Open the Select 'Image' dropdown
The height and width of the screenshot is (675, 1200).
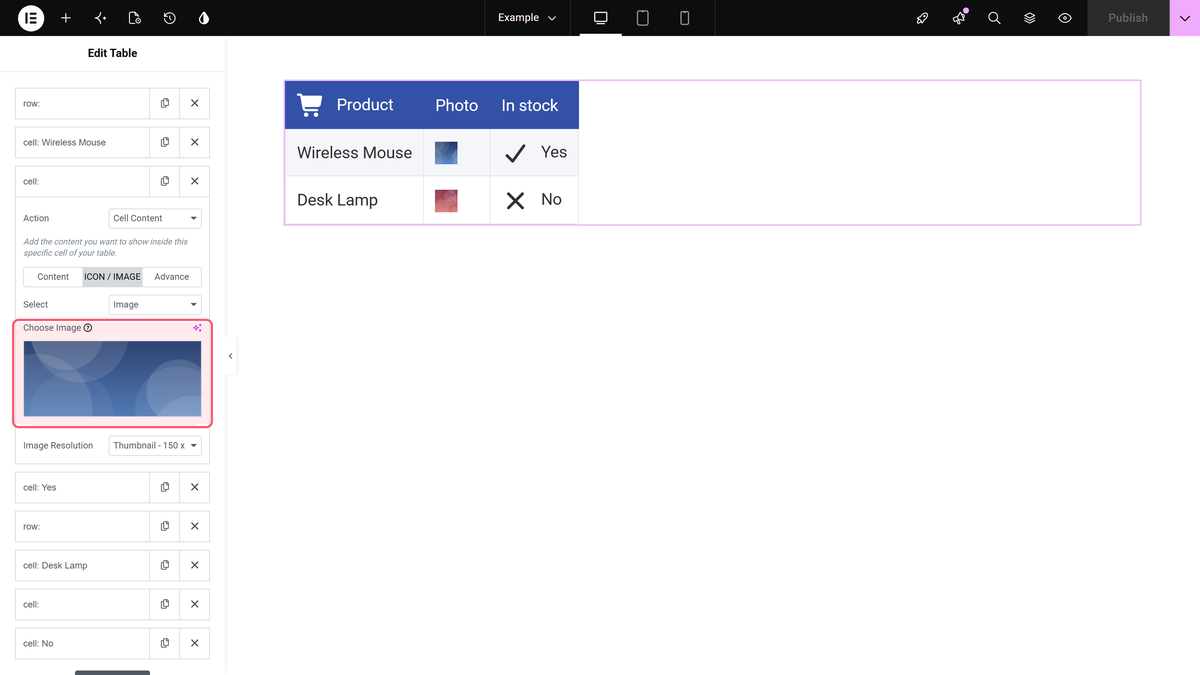click(155, 304)
